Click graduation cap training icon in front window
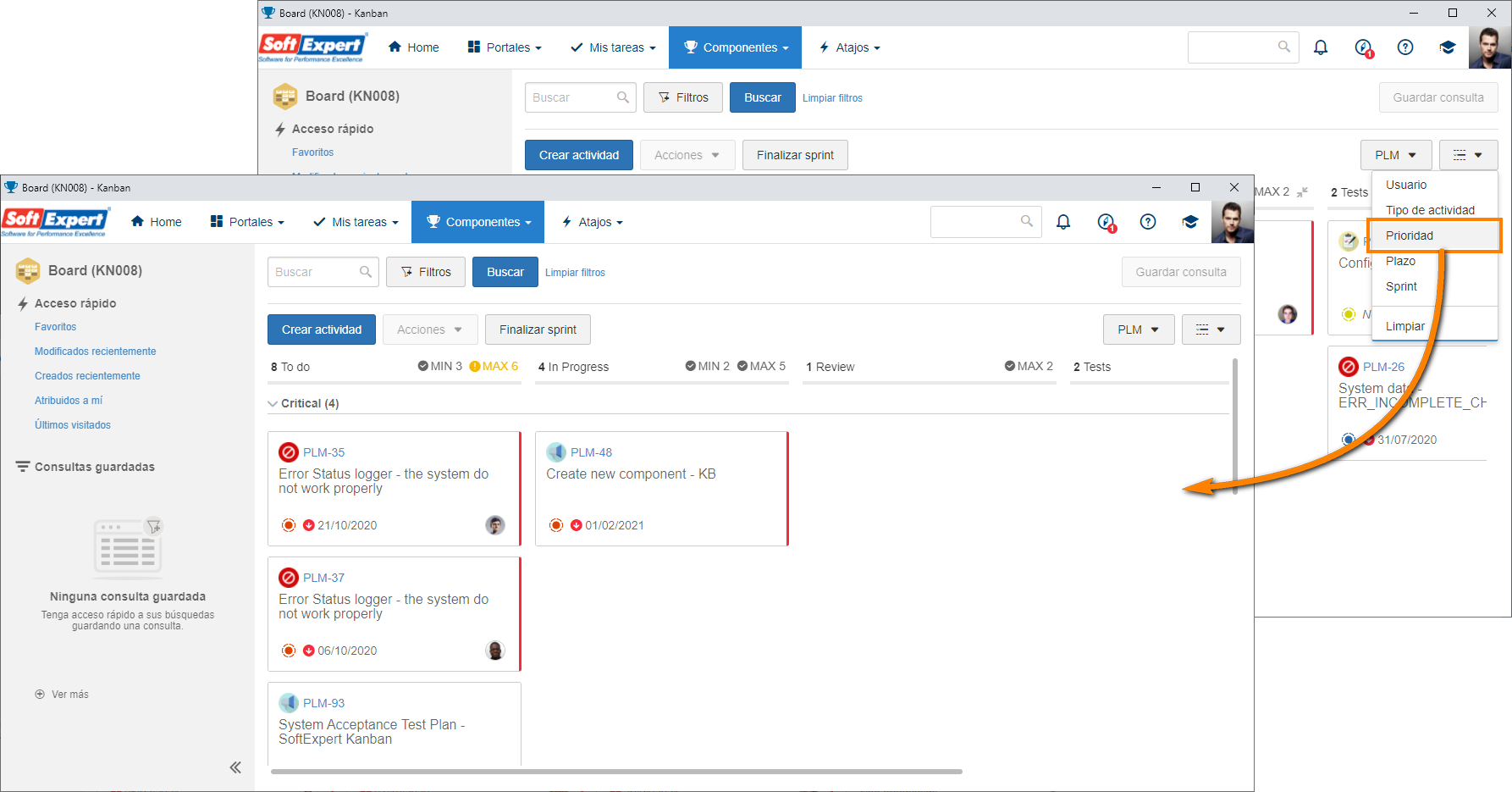The image size is (1512, 792). pos(1190,222)
